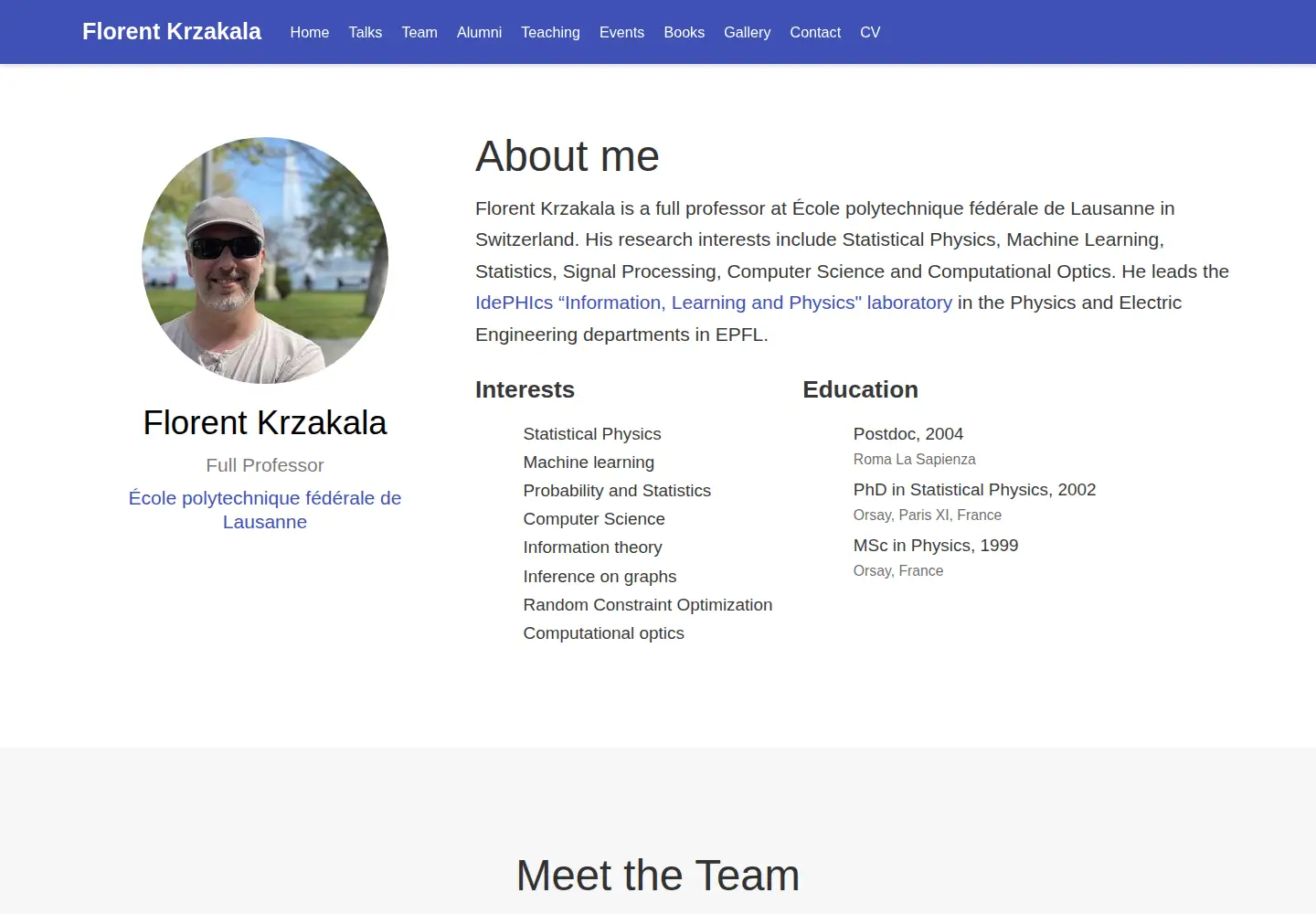Click the "Orsay, Paris XI, France" text
The width and height of the screenshot is (1316, 914).
(928, 515)
